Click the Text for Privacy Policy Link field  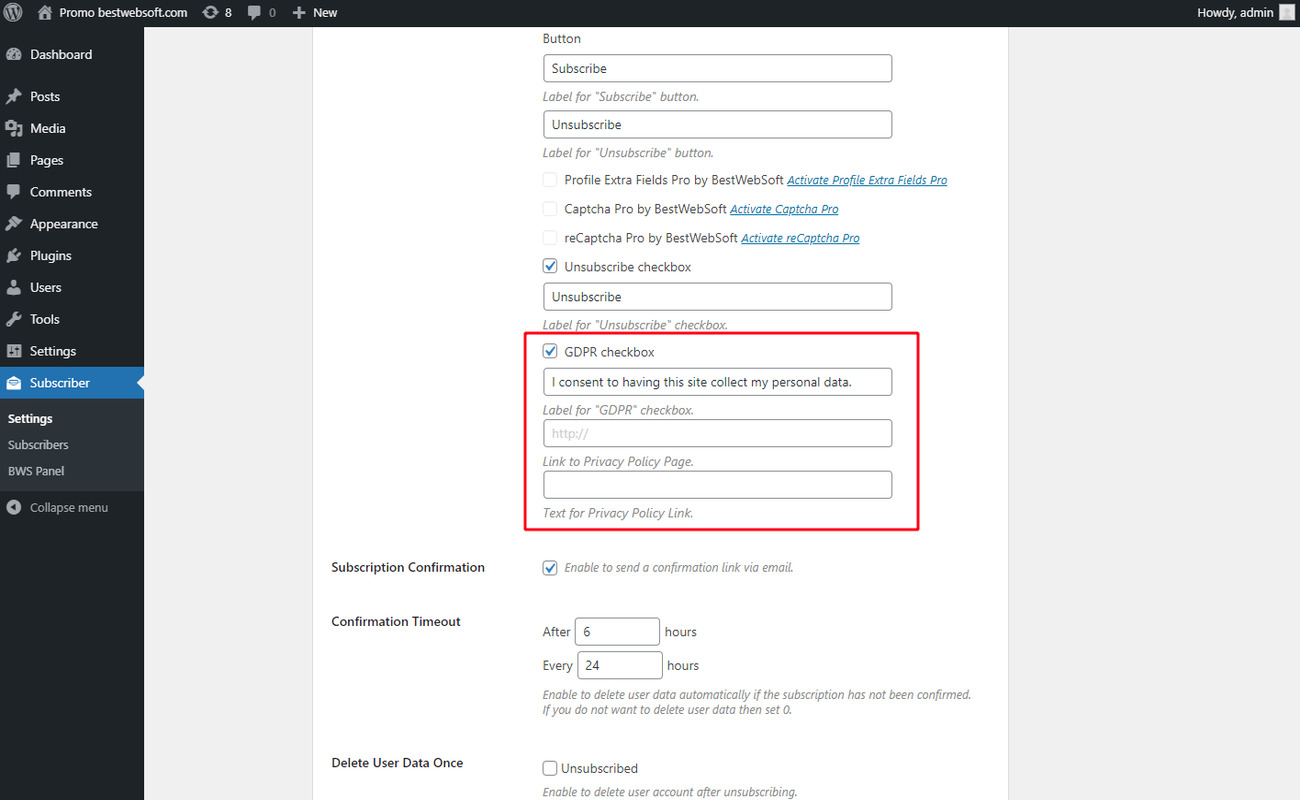(717, 485)
